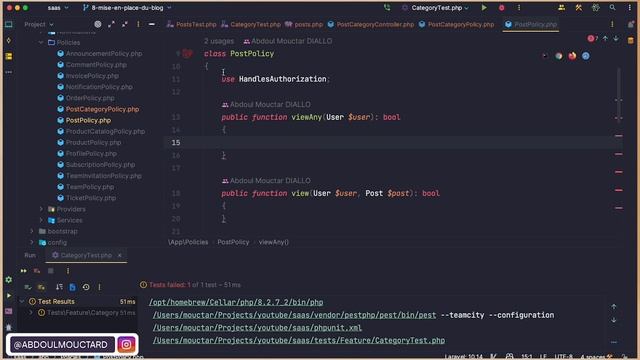Open the error count inspection widget
The image size is (640, 360).
[593, 38]
